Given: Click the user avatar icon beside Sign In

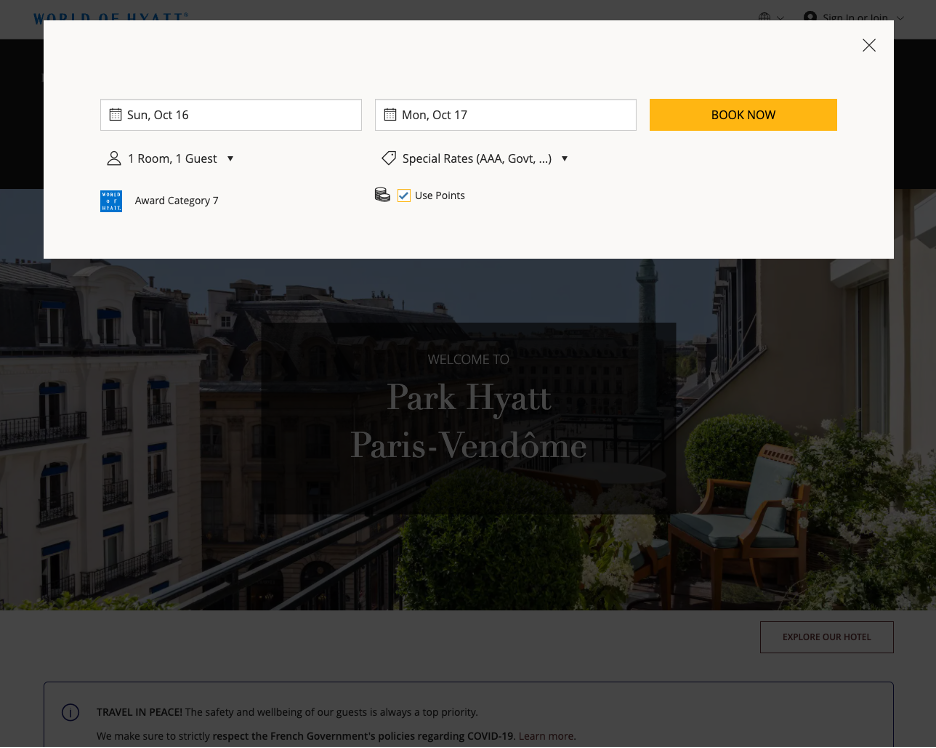Looking at the screenshot, I should [808, 17].
